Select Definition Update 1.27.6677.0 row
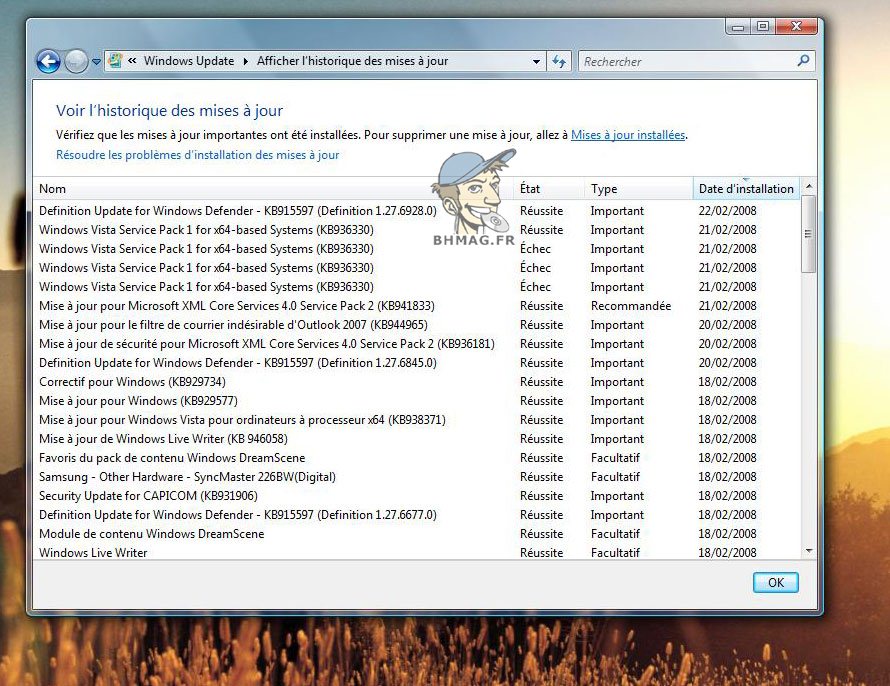Viewport: 890px width, 686px height. click(417, 515)
